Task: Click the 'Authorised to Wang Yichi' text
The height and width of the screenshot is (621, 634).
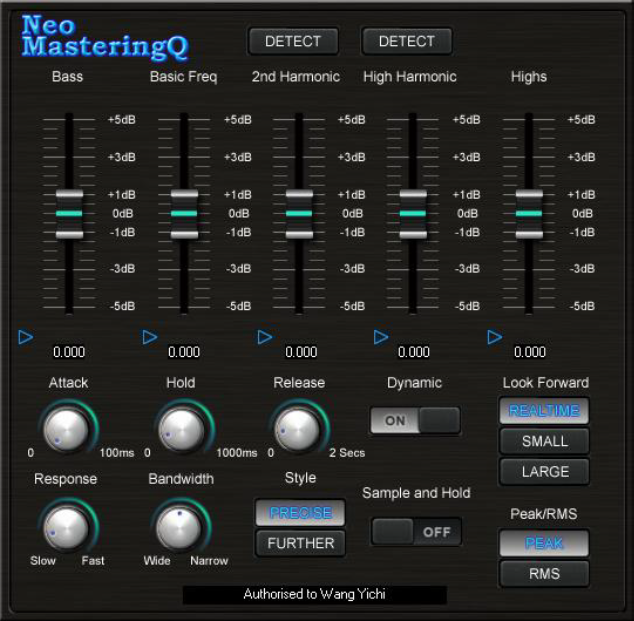Action: coord(315,594)
